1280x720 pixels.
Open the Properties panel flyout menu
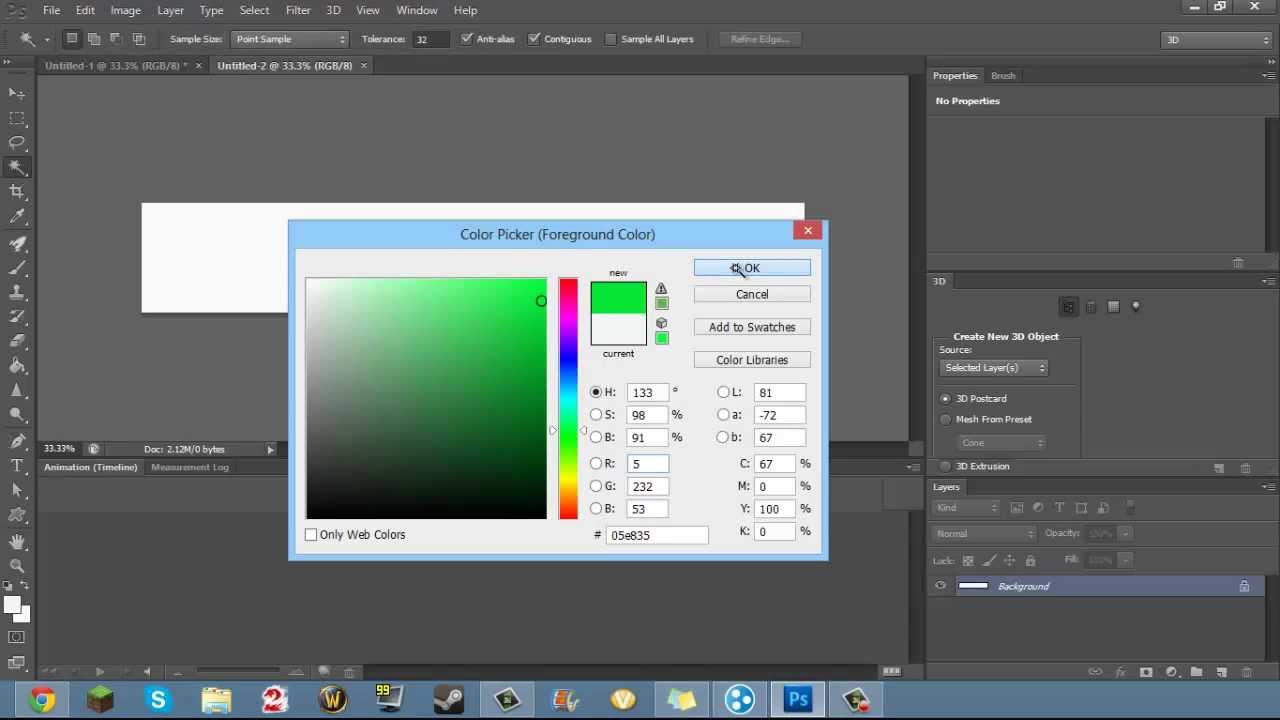[x=1268, y=76]
